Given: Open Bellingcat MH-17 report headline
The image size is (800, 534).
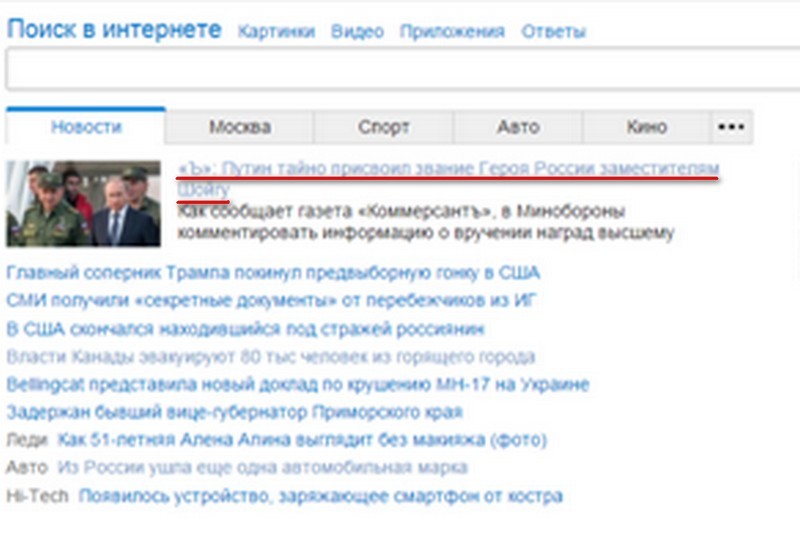Looking at the screenshot, I should pyautogui.click(x=298, y=384).
